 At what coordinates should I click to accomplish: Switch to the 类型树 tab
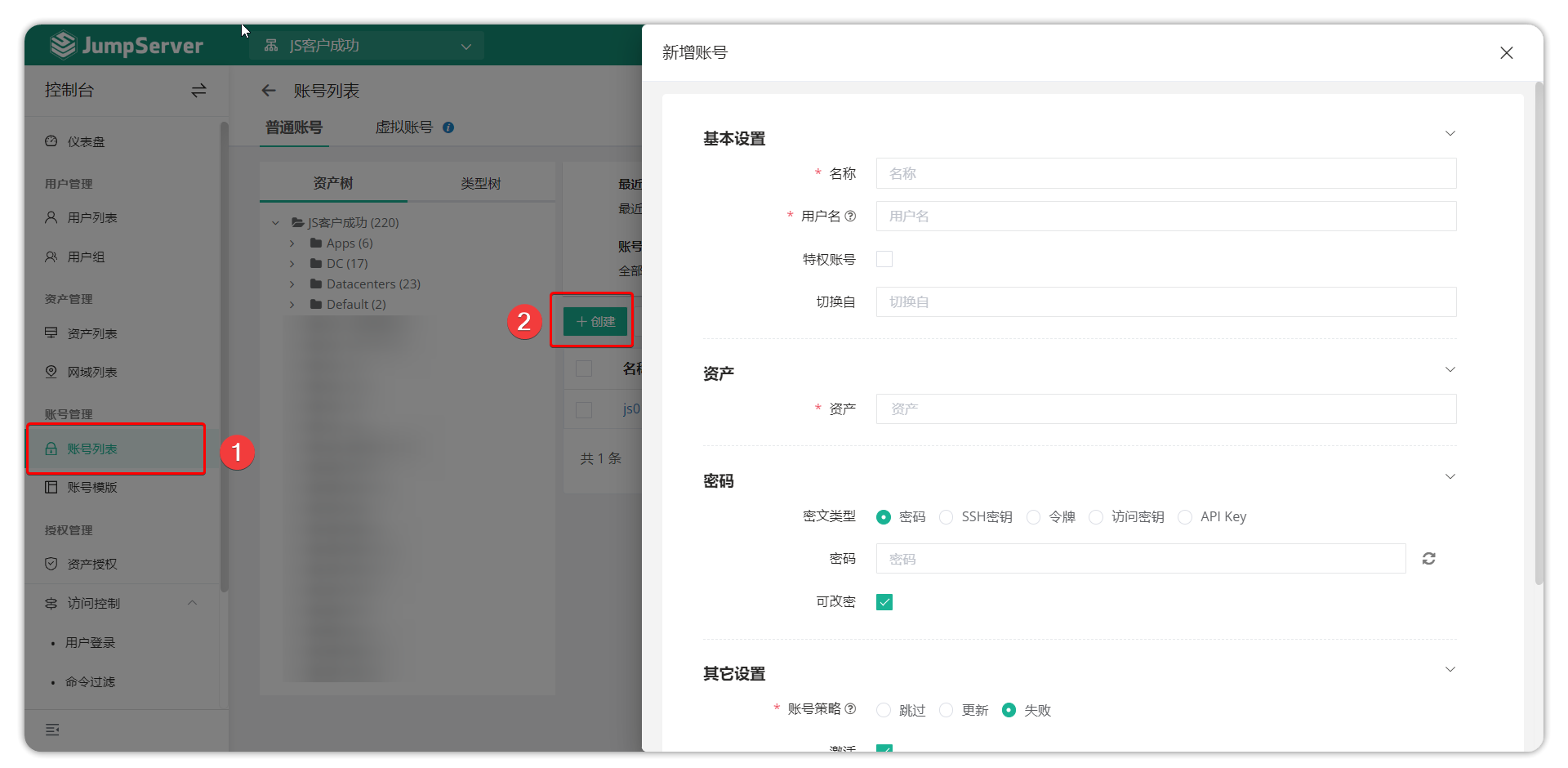[481, 183]
